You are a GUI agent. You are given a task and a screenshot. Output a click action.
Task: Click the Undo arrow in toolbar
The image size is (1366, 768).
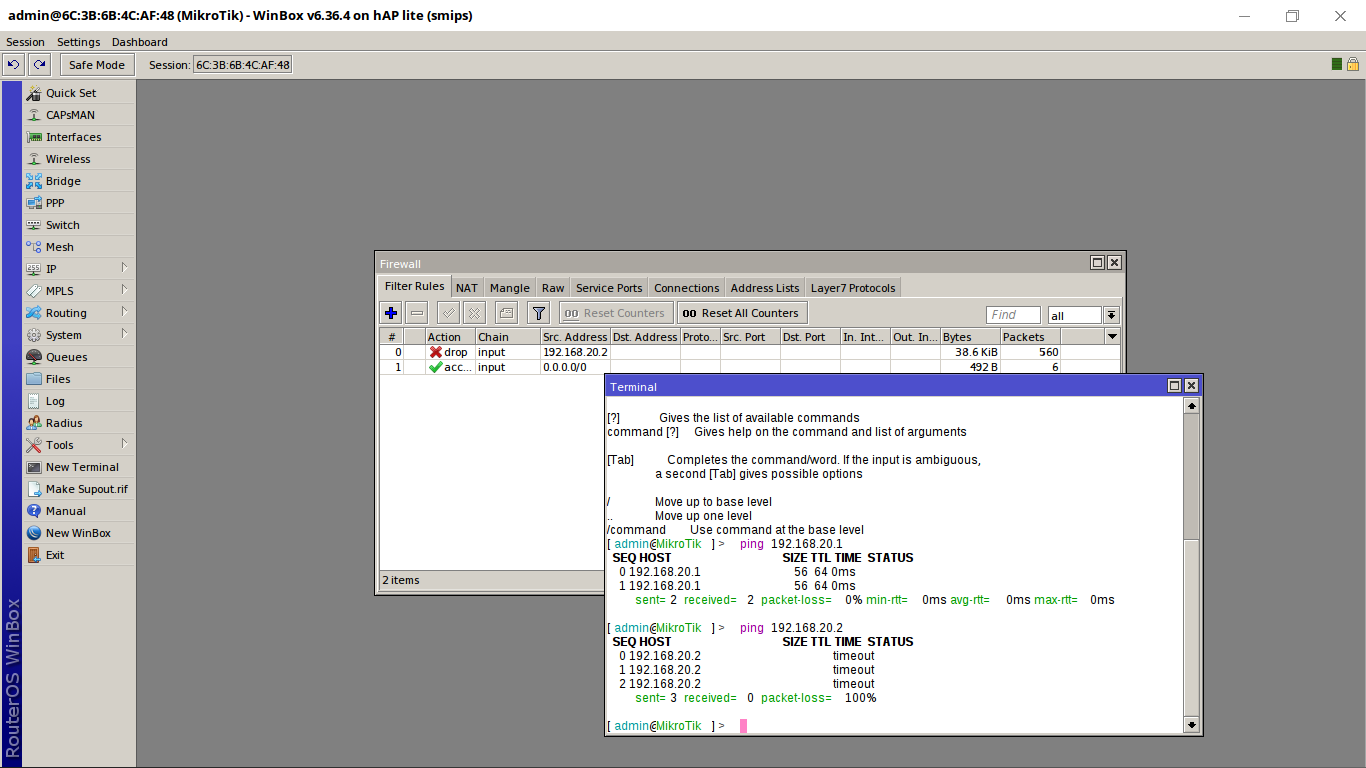click(13, 65)
